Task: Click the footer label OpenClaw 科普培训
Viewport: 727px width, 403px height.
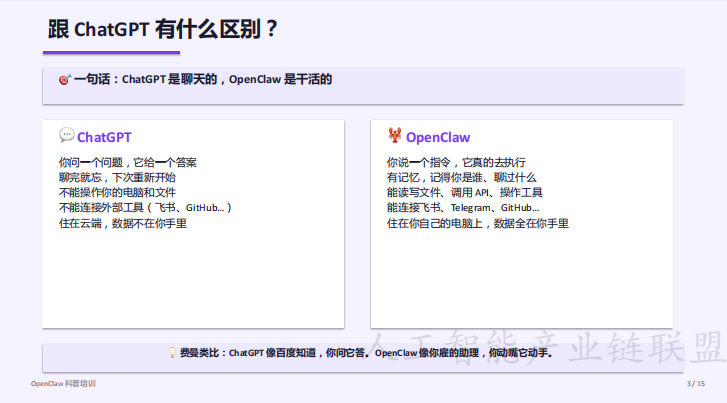Action: (63, 384)
